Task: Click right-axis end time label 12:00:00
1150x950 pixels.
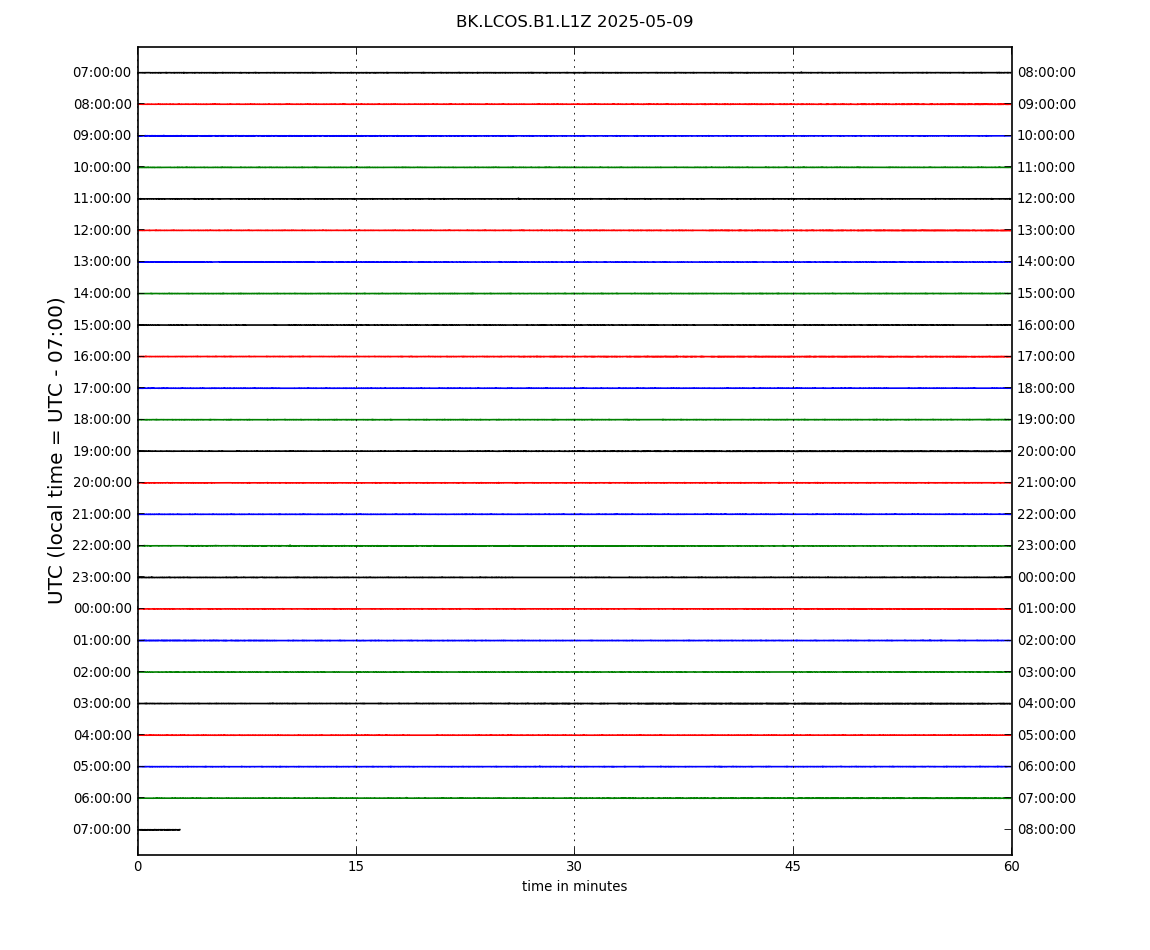Action: [x=1047, y=199]
